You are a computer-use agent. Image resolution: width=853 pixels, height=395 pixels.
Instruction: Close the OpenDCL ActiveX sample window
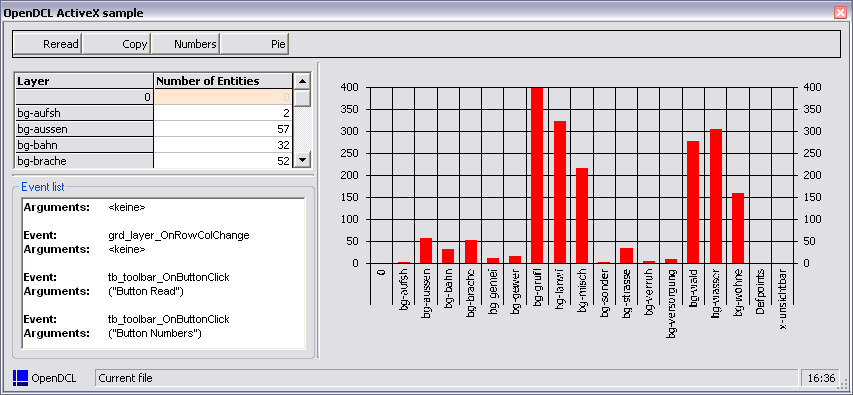[839, 13]
